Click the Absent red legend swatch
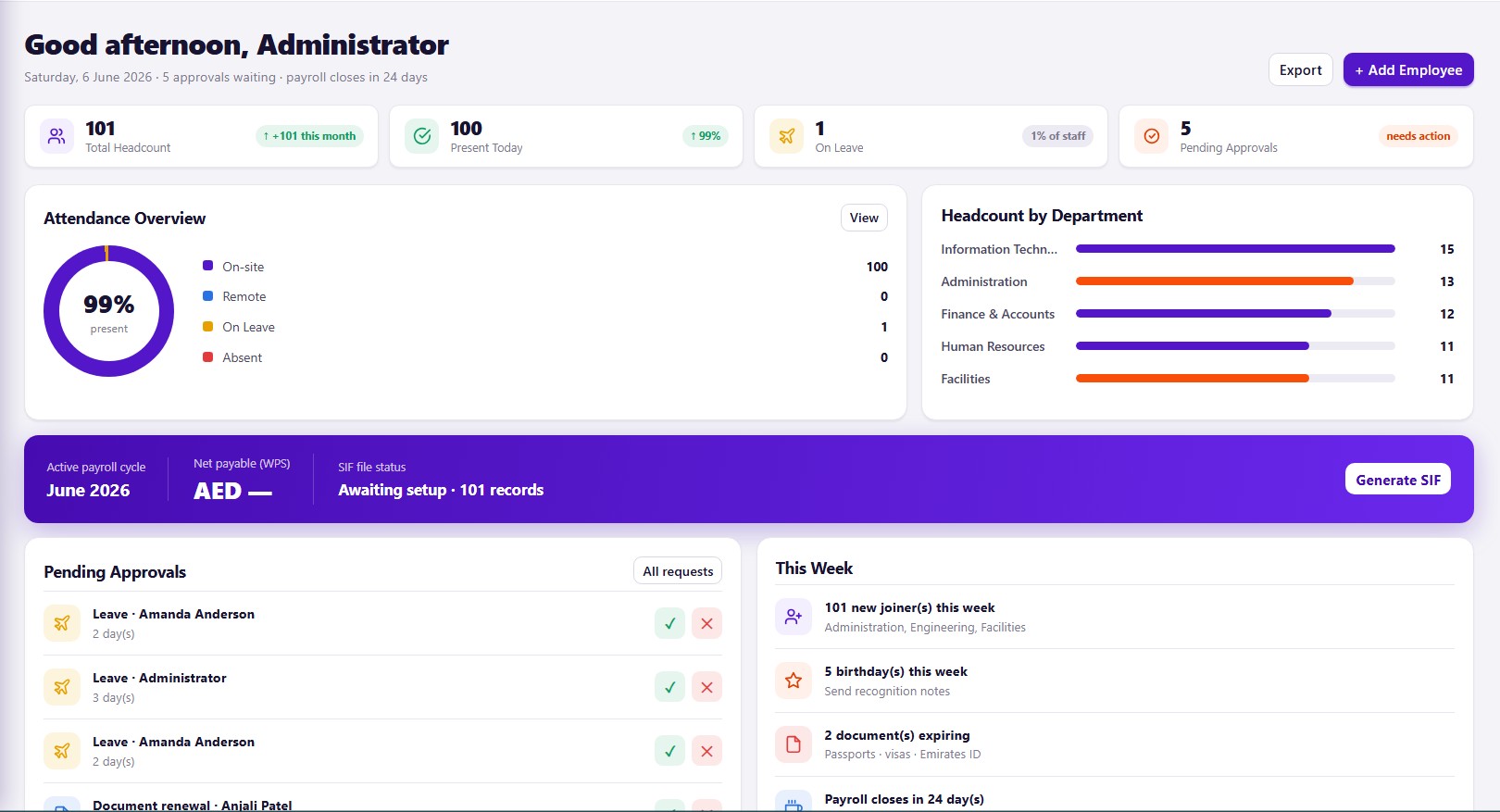Image resolution: width=1500 pixels, height=812 pixels. pos(207,356)
